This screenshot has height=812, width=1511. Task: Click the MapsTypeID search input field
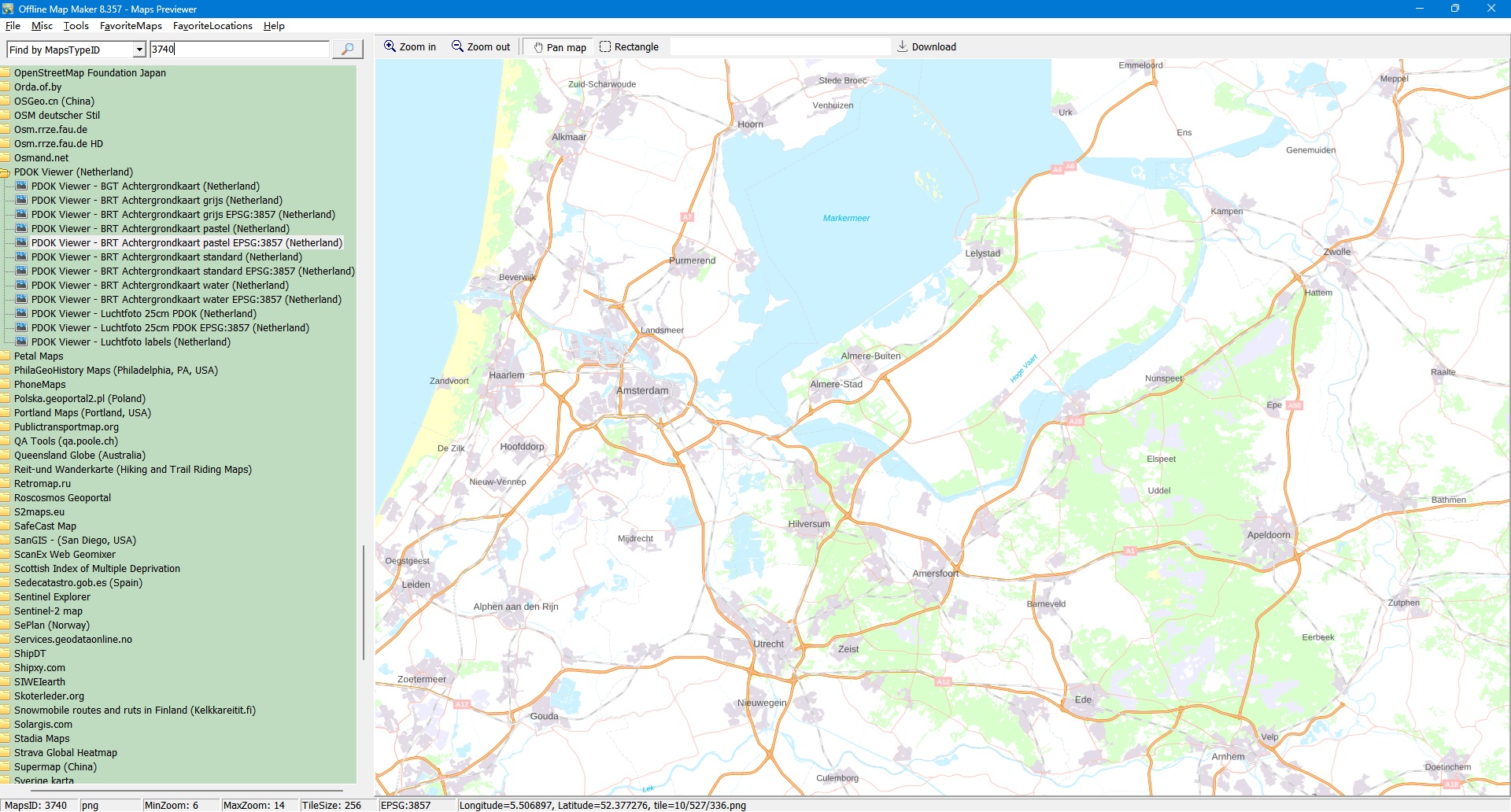click(239, 50)
